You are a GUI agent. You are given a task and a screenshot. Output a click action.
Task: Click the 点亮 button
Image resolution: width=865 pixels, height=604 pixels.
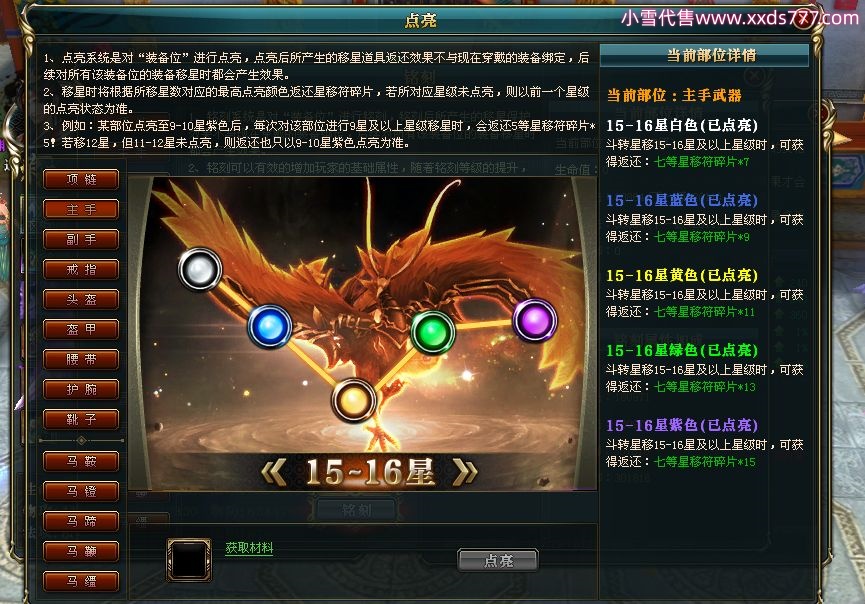[x=498, y=560]
